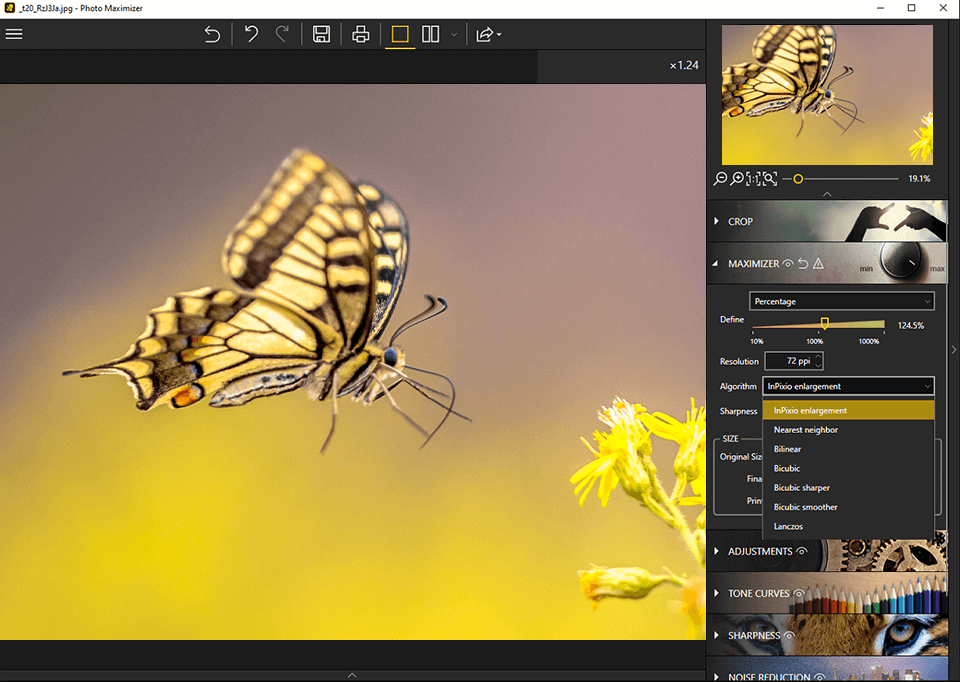
Task: Set zoom to 1:1 actual size
Action: pos(752,179)
